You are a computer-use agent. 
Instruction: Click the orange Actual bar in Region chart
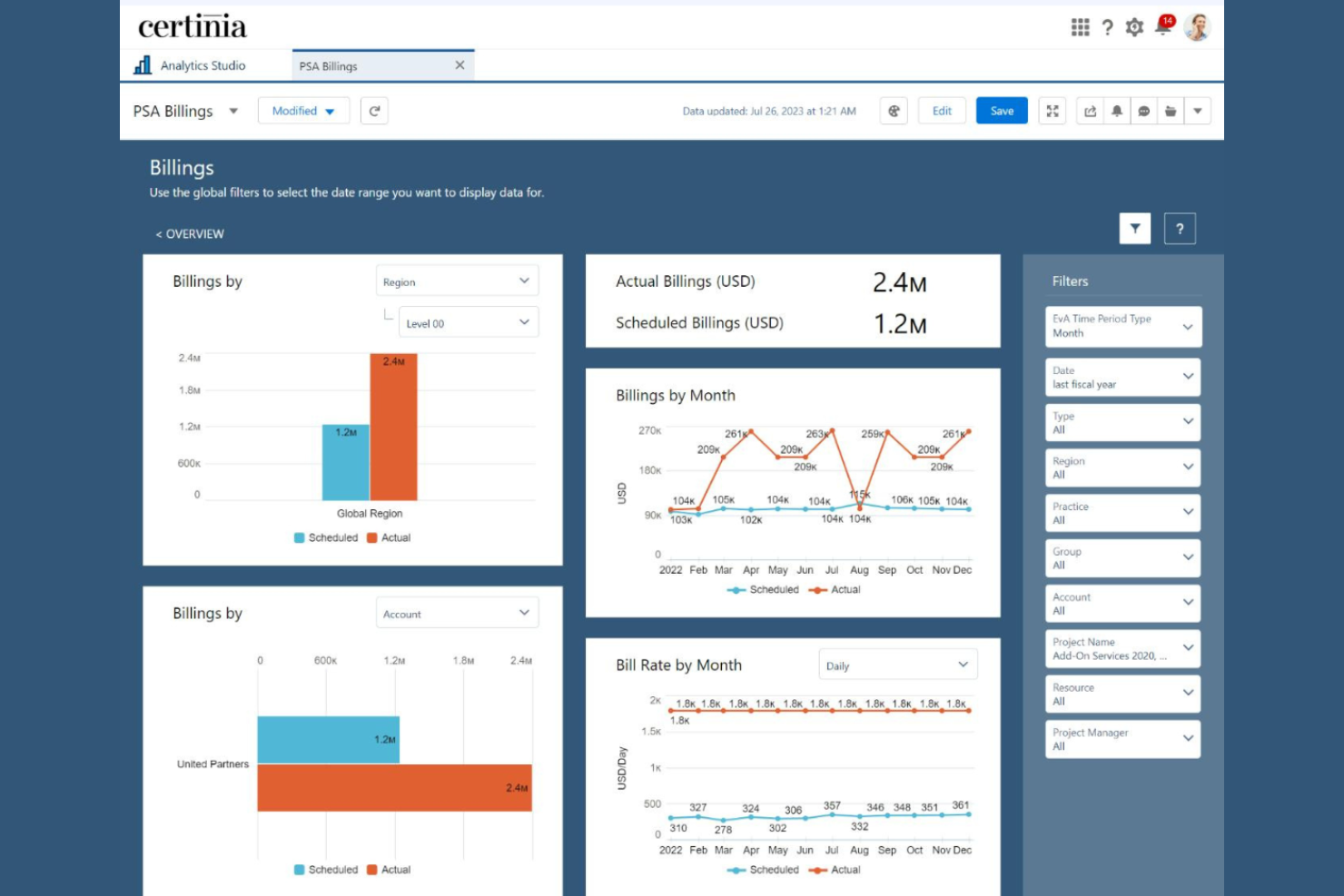point(394,427)
